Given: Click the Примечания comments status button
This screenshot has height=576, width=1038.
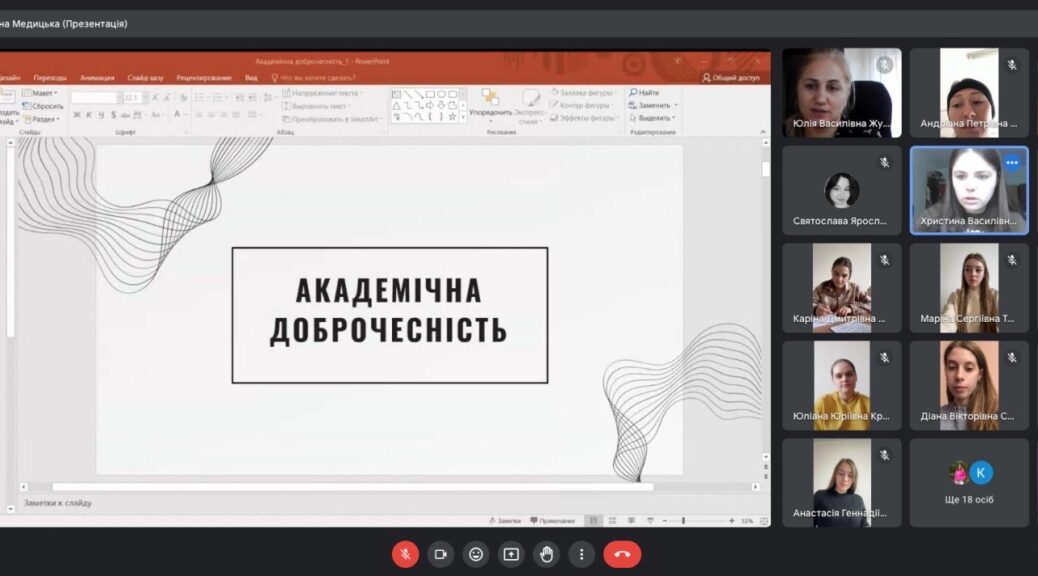Looking at the screenshot, I should coord(553,521).
